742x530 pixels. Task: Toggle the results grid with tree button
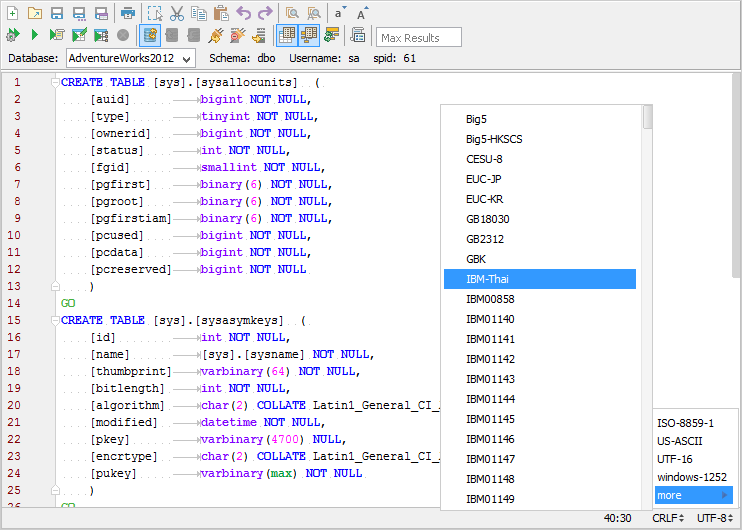point(309,35)
